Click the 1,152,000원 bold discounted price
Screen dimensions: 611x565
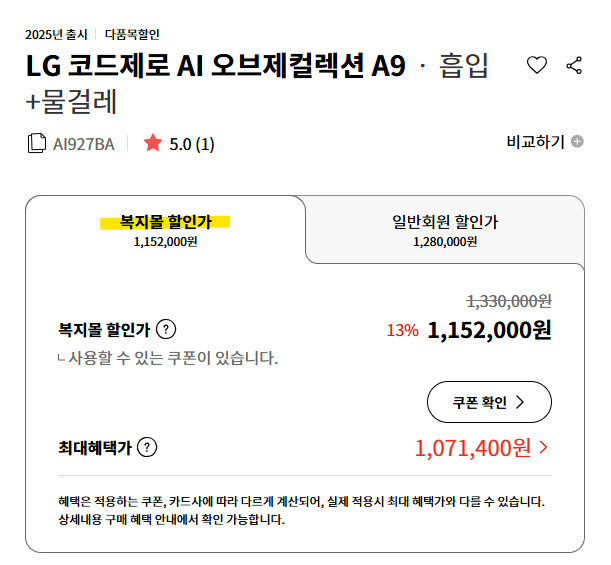tap(489, 330)
